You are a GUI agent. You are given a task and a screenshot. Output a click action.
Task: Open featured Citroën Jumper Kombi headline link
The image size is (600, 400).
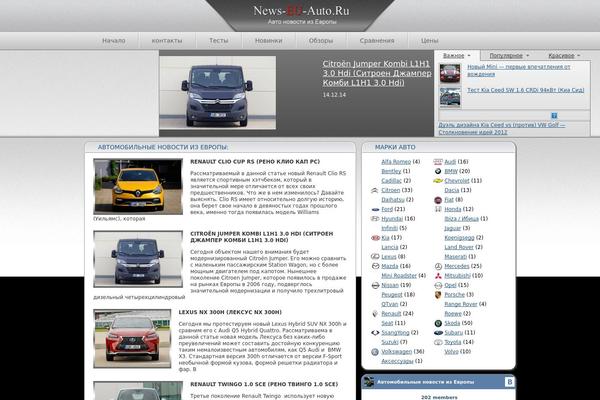[x=377, y=73]
